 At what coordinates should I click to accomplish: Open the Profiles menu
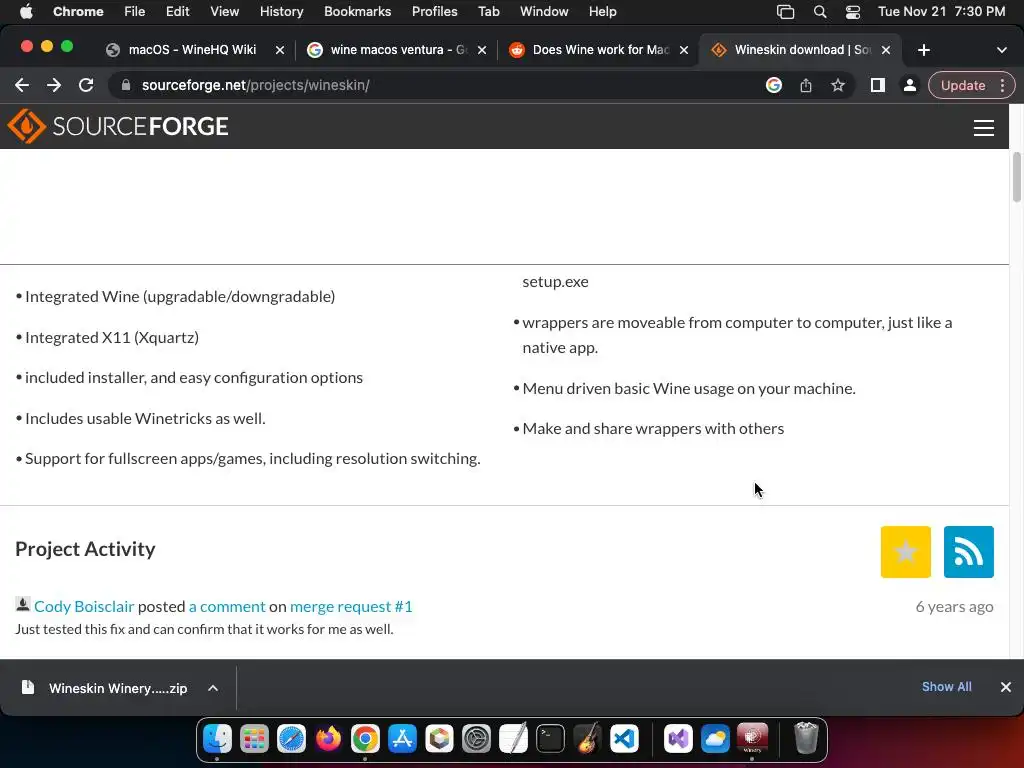[434, 12]
